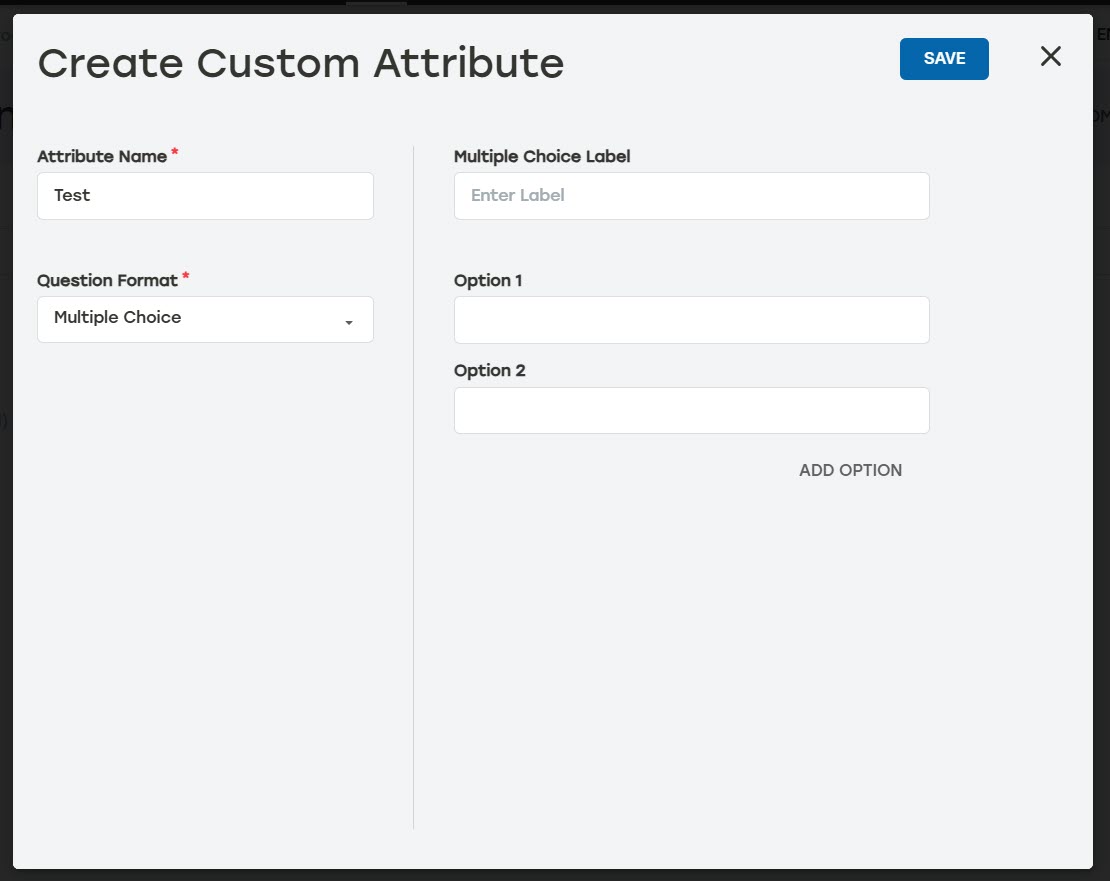Click the Multiple Choice Label heading
Image resolution: width=1110 pixels, height=881 pixels.
click(542, 156)
